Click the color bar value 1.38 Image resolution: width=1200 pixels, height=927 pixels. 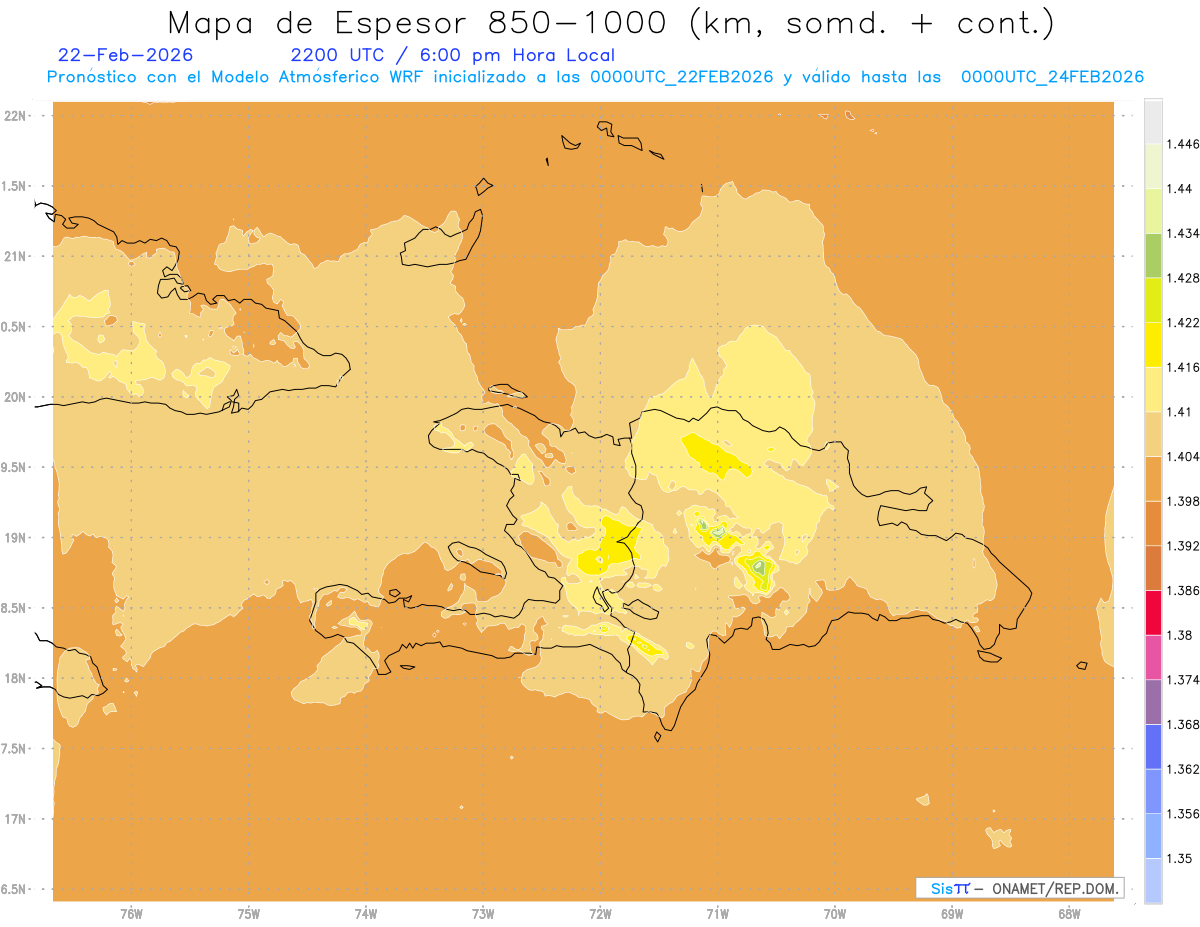1181,635
